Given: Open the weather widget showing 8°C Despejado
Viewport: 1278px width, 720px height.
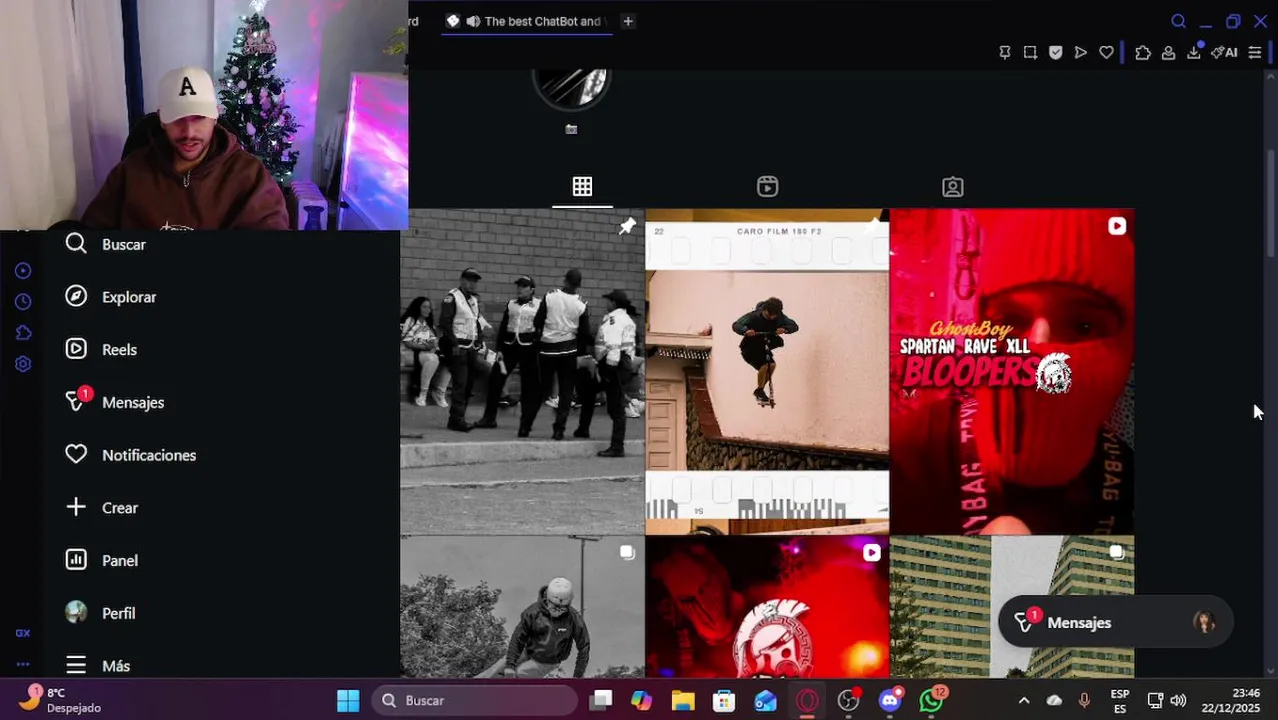Looking at the screenshot, I should [x=60, y=700].
